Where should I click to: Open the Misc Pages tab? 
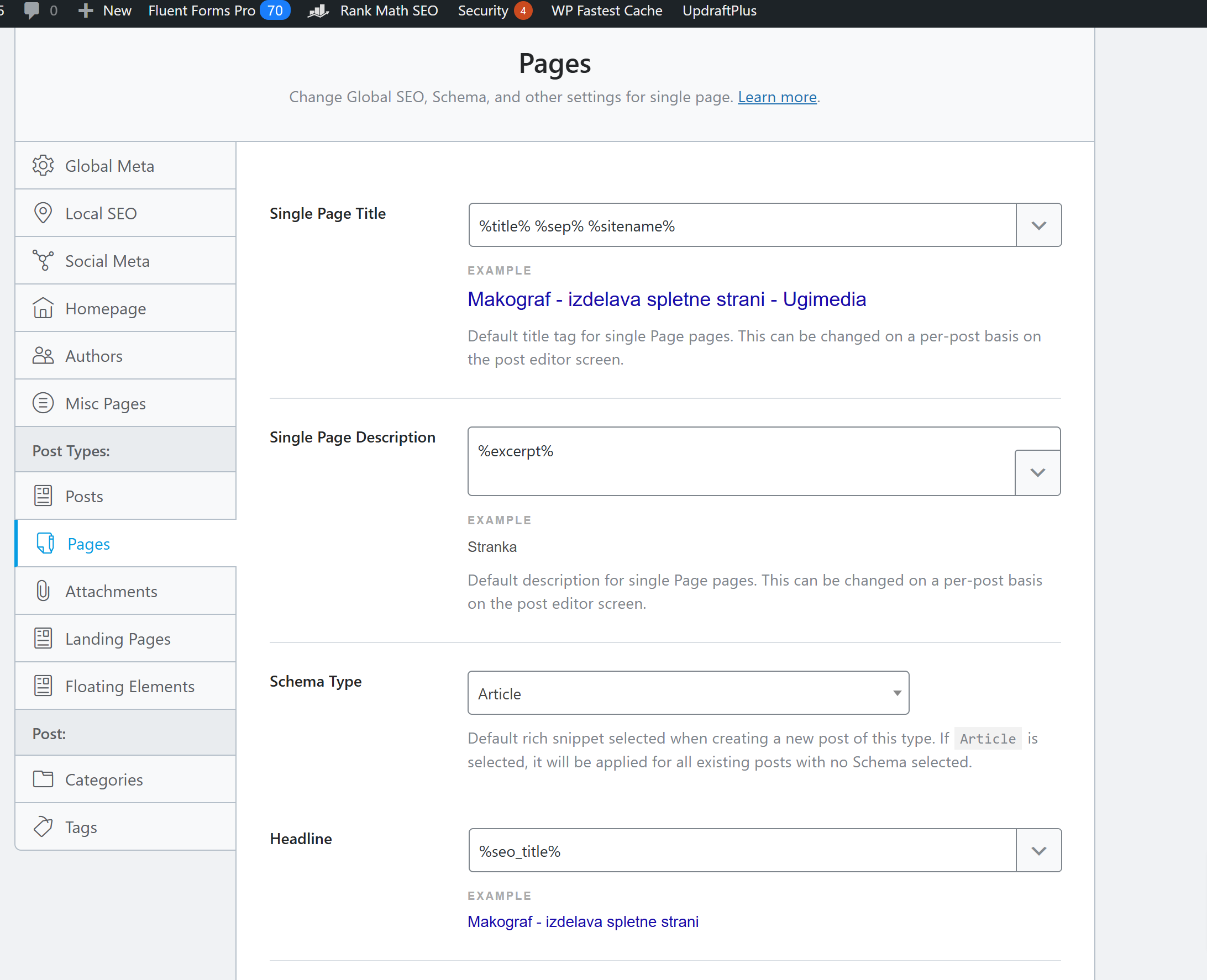point(105,403)
